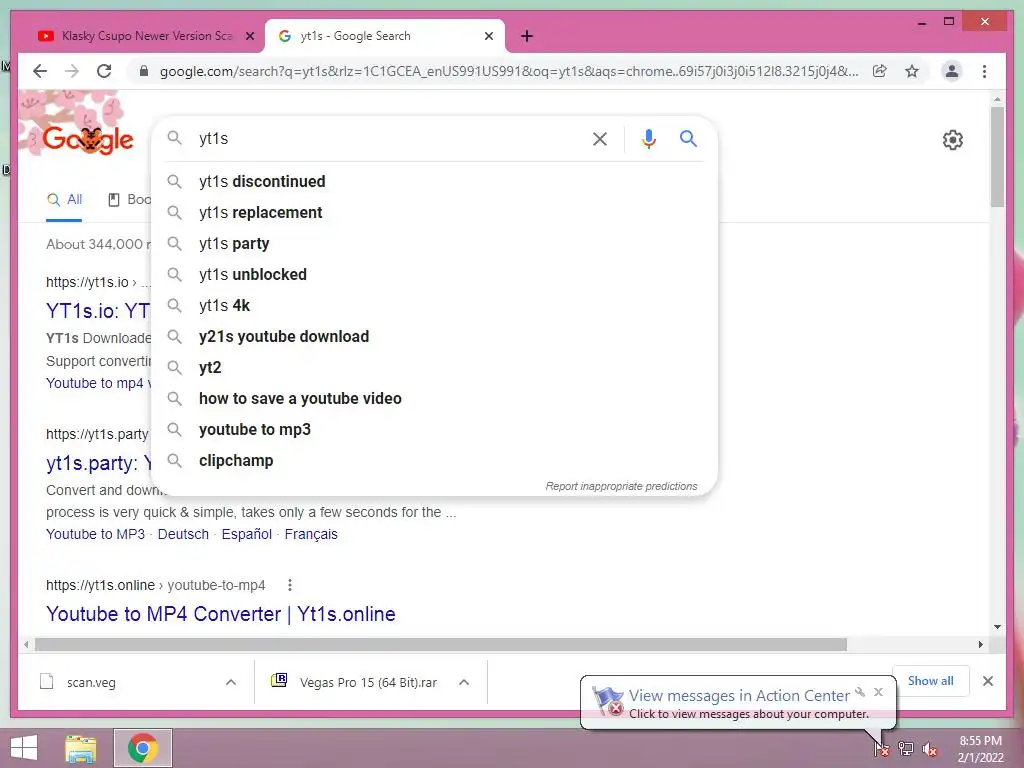Viewport: 1024px width, 768px height.
Task: Open the Chrome three-dot menu
Action: 984,71
